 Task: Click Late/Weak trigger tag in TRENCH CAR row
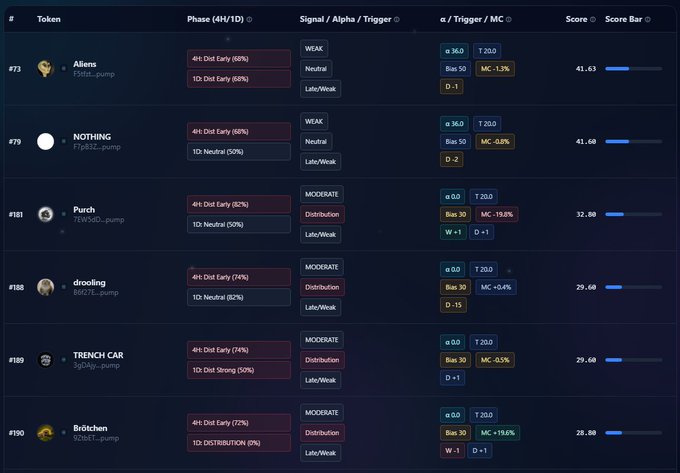click(320, 380)
